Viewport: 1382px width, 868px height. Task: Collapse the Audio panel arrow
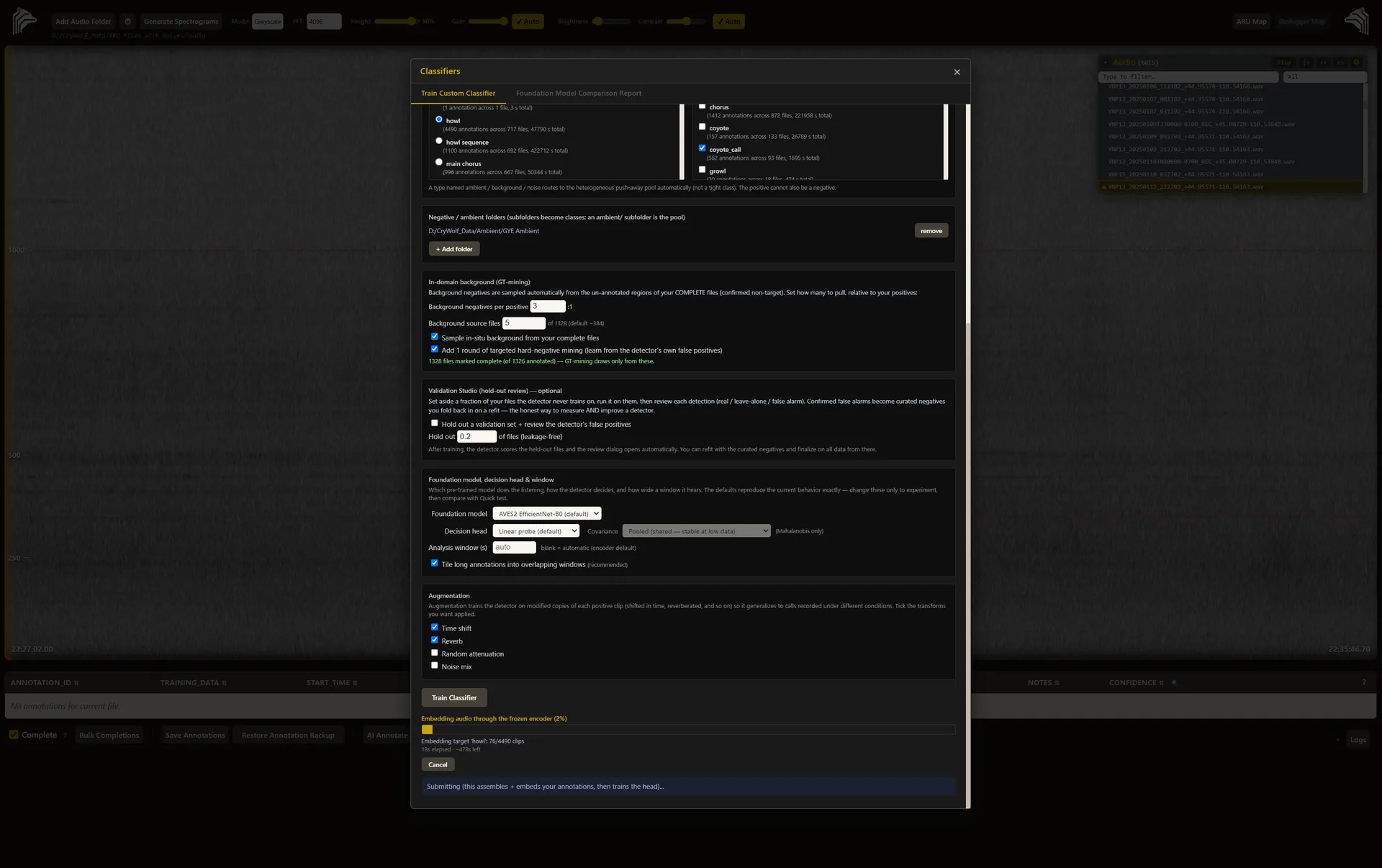(1105, 63)
